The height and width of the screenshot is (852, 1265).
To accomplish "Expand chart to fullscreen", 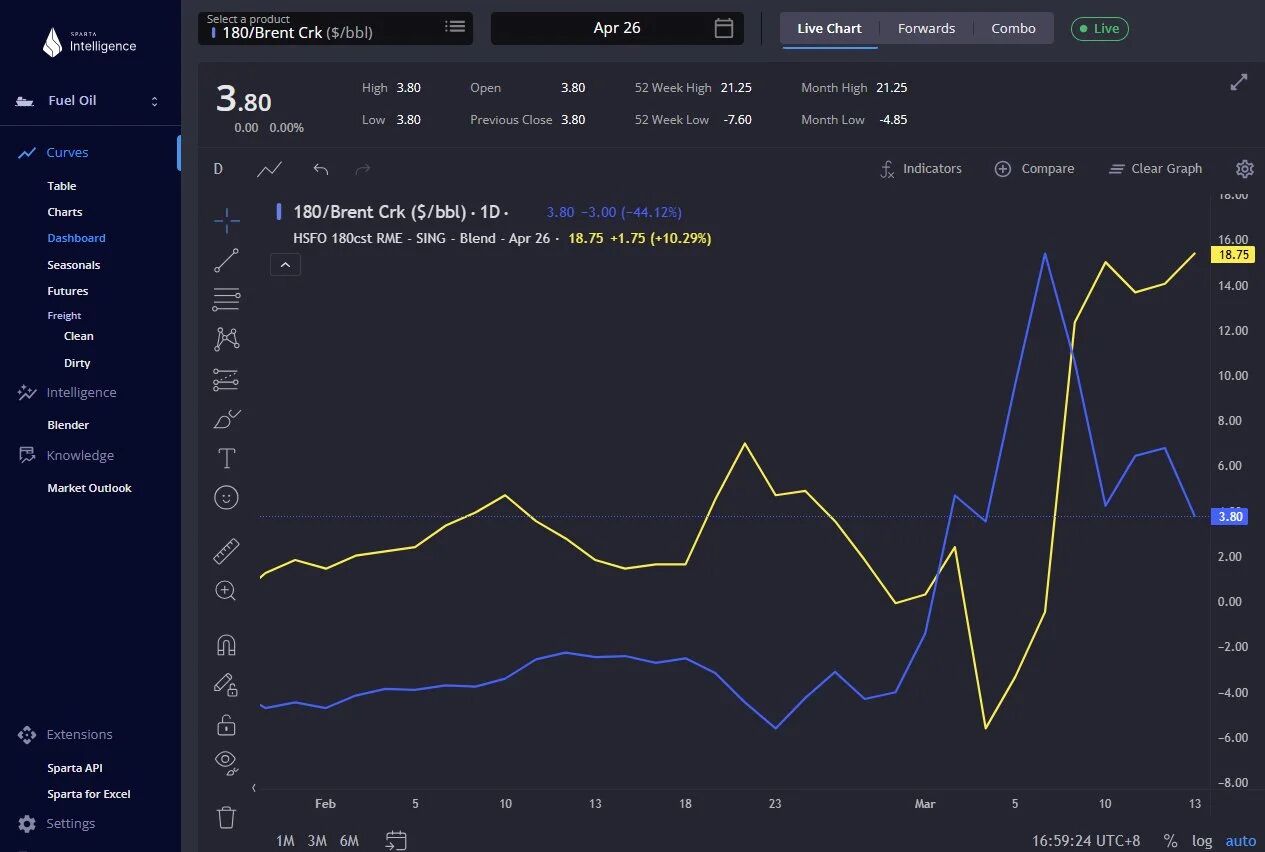I will click(x=1238, y=83).
